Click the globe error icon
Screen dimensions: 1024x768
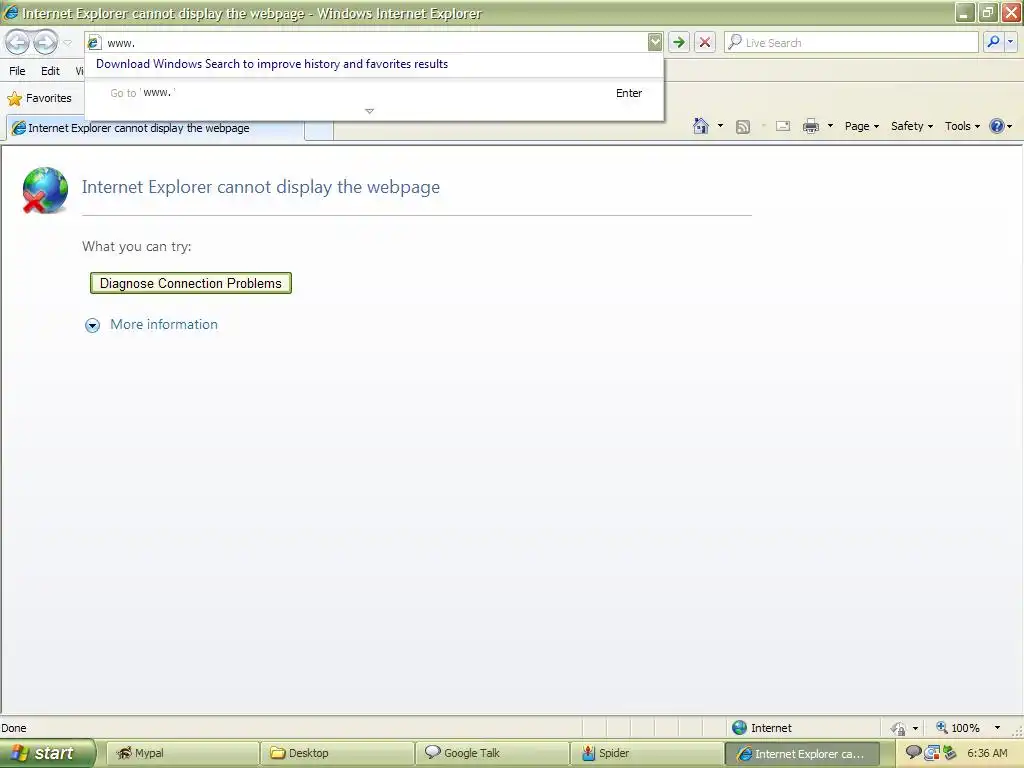point(44,190)
